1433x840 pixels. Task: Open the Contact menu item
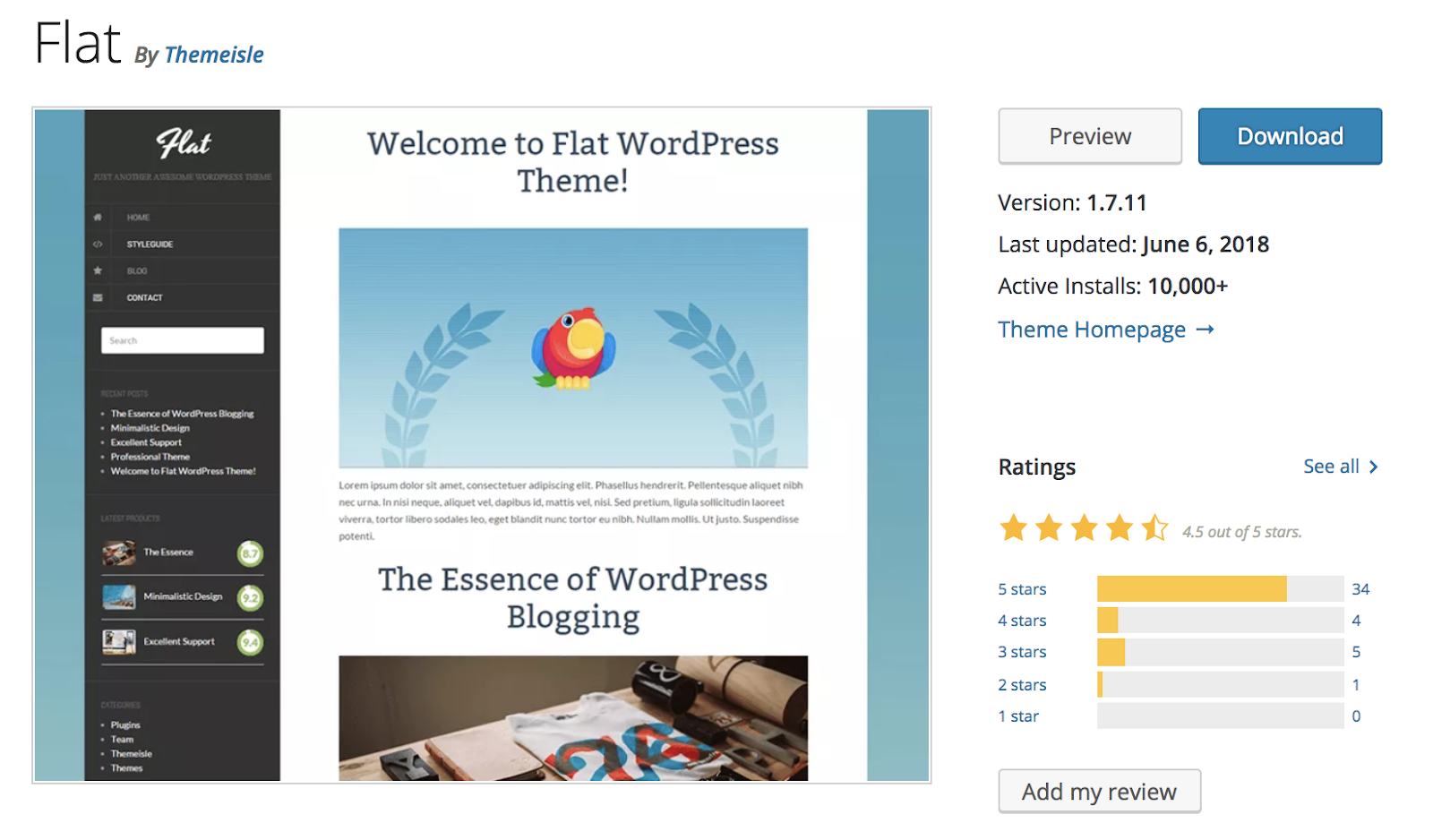coord(144,297)
